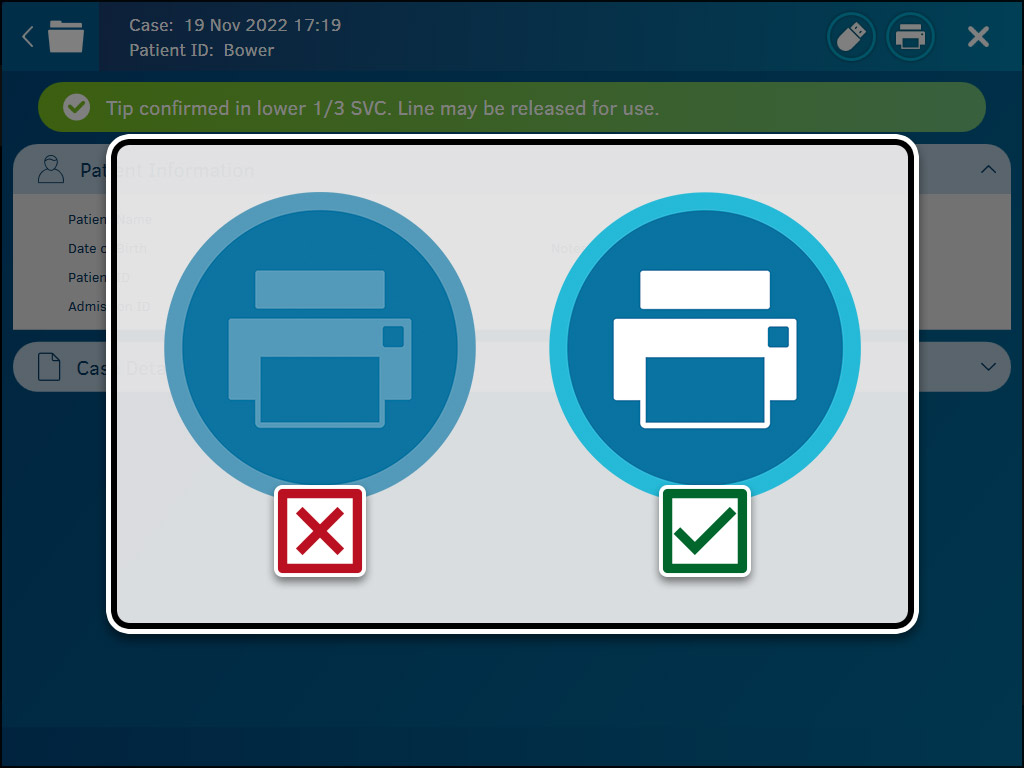Click the green check icon on the confirmation banner
1024x768 pixels.
pyautogui.click(x=75, y=107)
